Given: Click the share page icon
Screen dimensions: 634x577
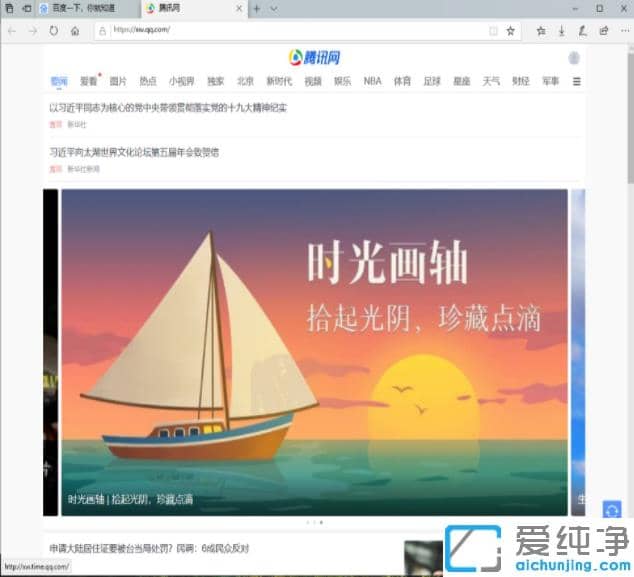Looking at the screenshot, I should coord(604,31).
